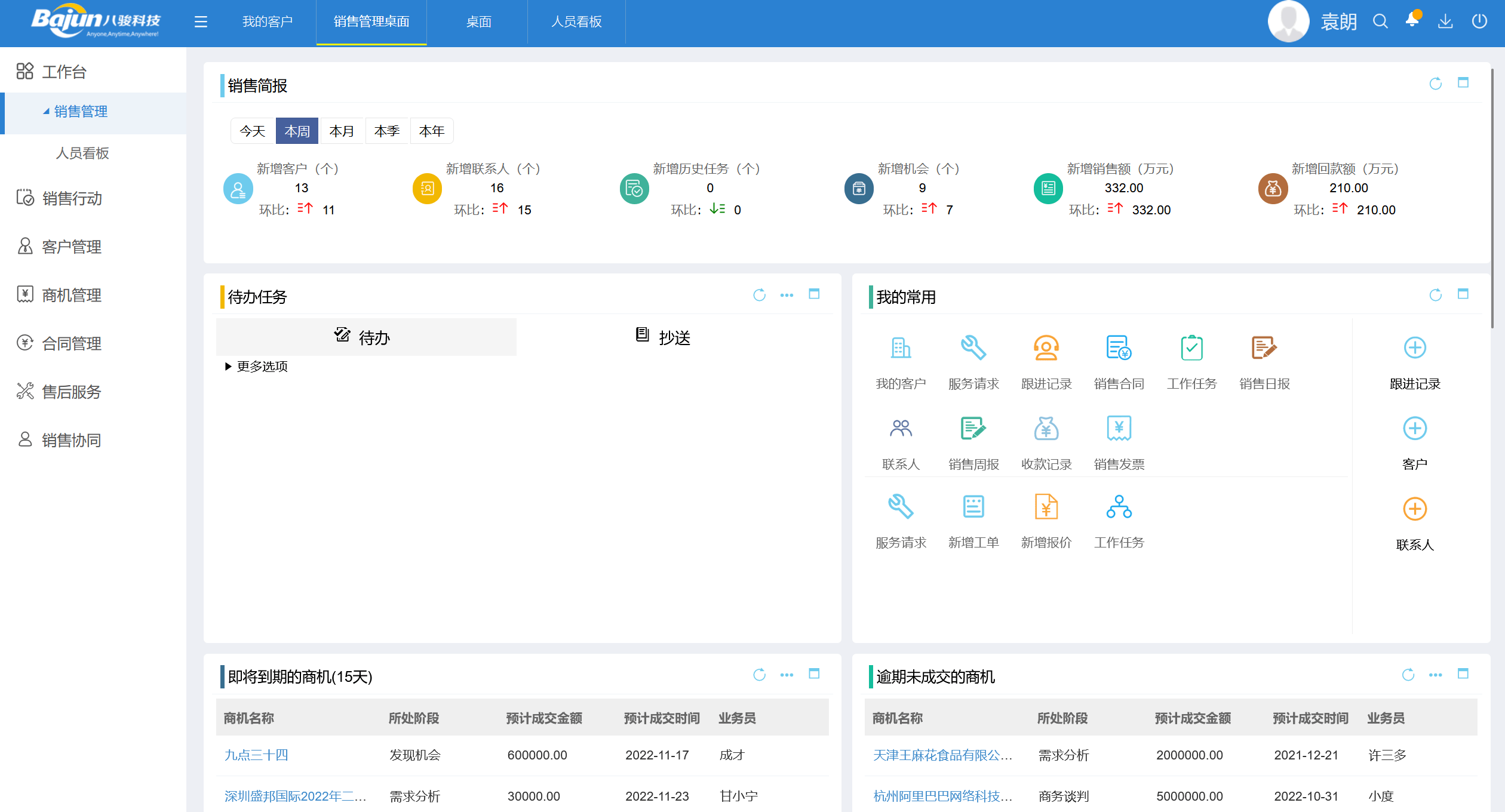Open opportunity link 九点三十四
This screenshot has height=812, width=1505.
[256, 755]
